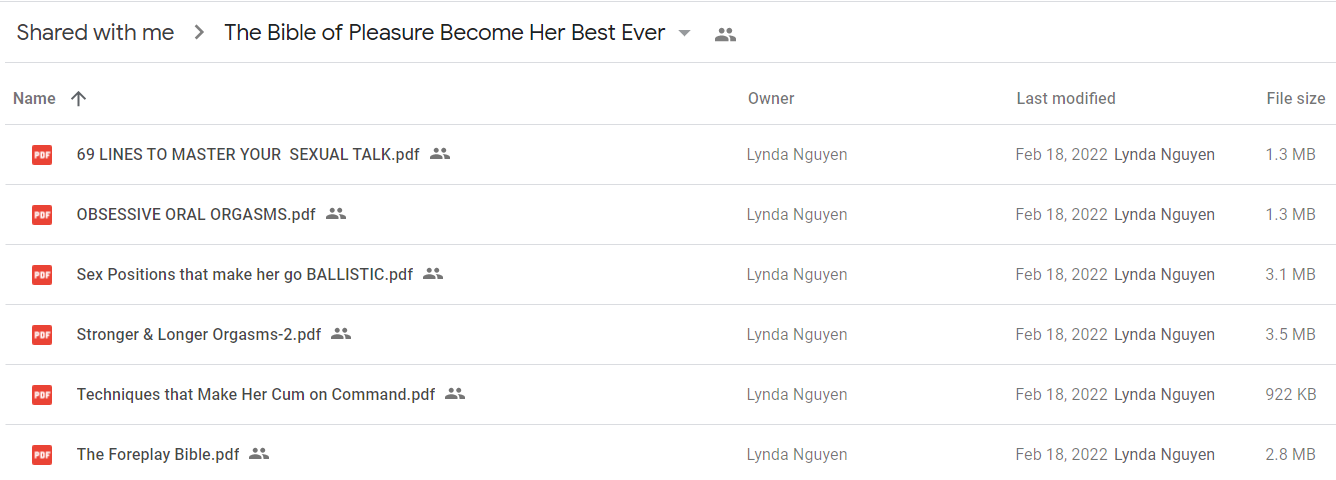This screenshot has width=1336, height=480.
Task: Sort files by Name column header
Action: [34, 98]
